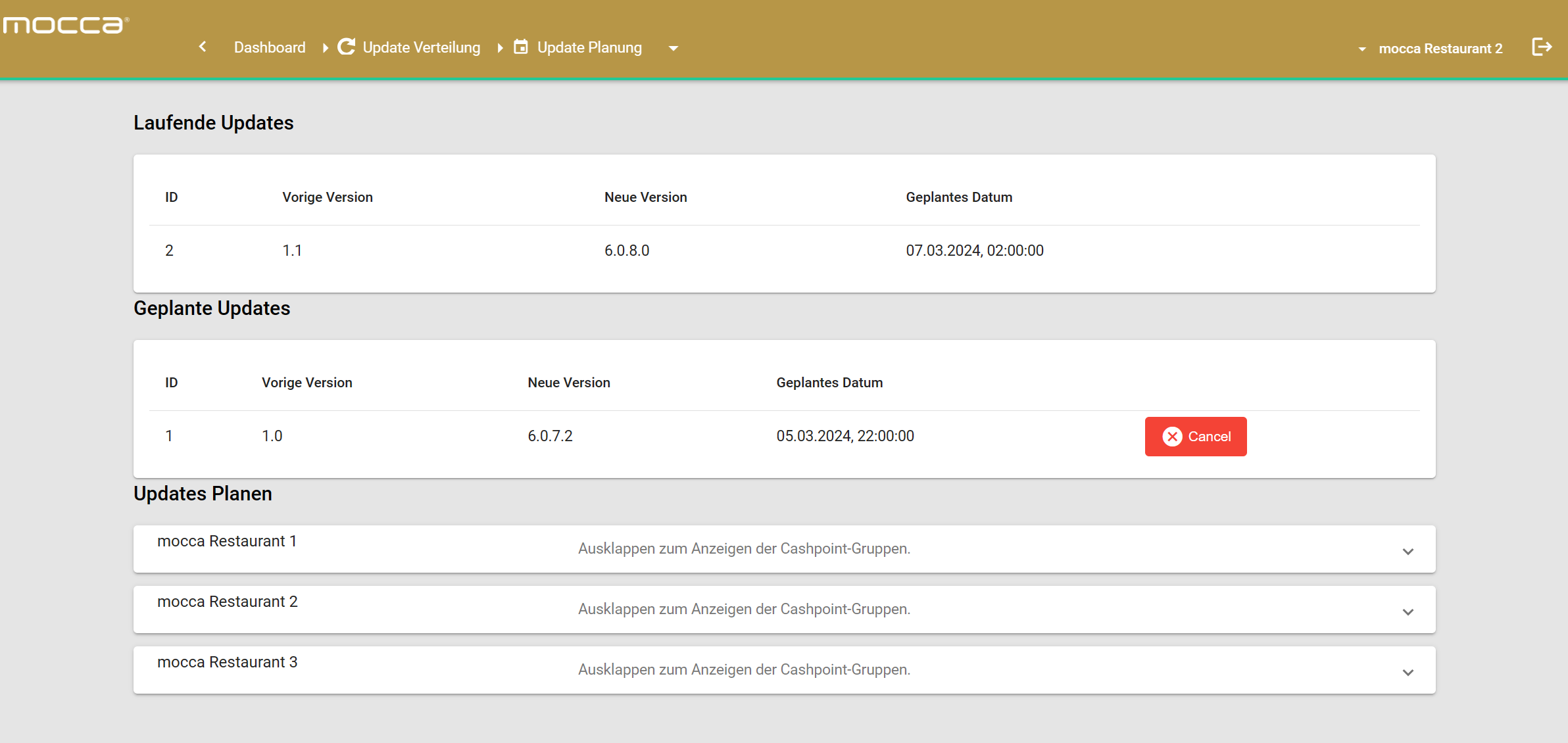Click version 6.0.7.2 in Geplante Updates
This screenshot has height=743, width=1568.
(550, 436)
